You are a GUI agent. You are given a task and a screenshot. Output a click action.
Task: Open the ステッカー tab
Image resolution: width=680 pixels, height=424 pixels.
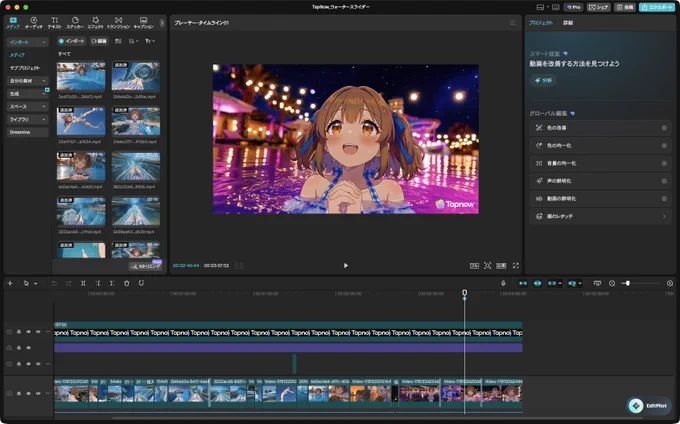(75, 23)
